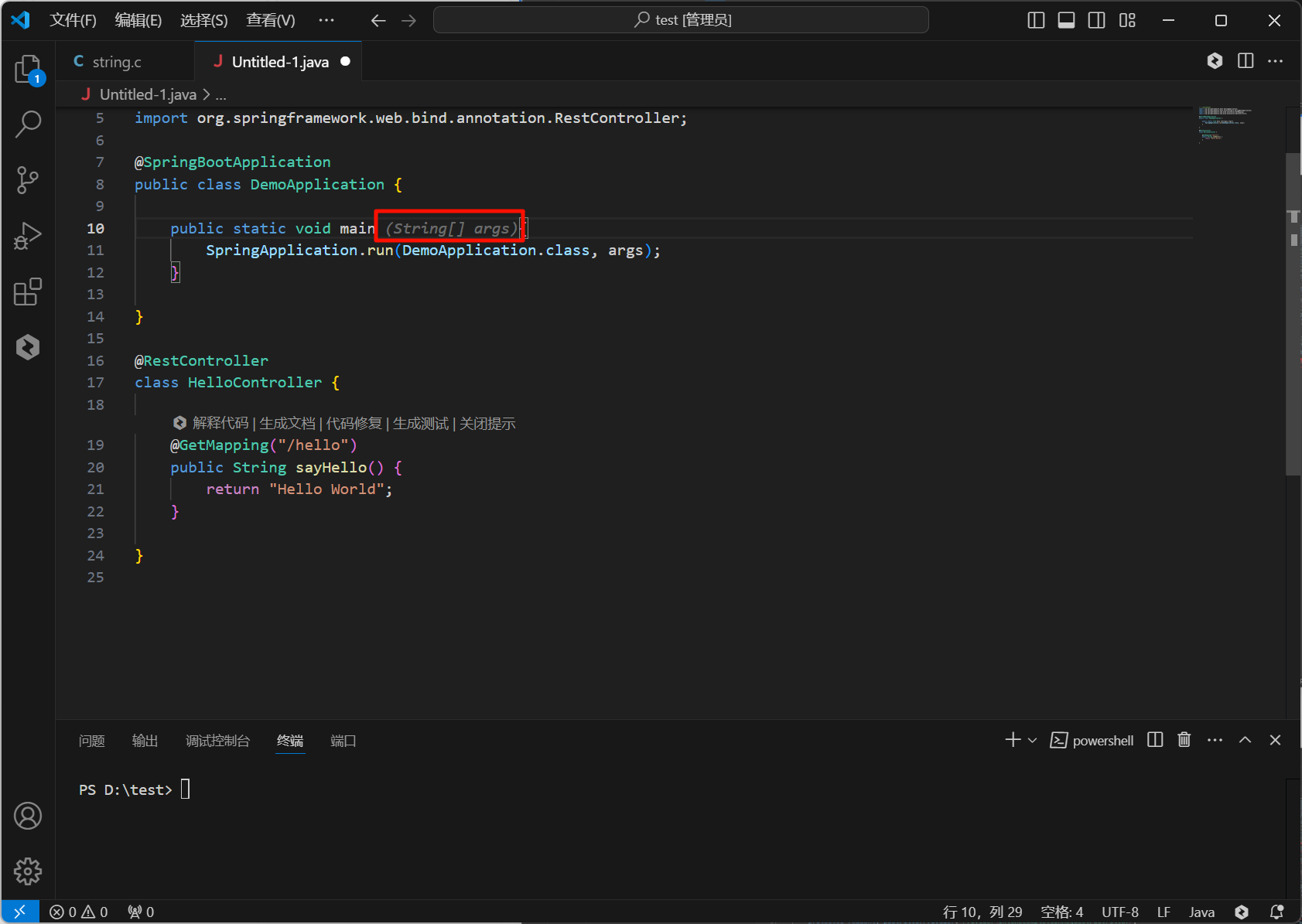Open the Run and Debug view
This screenshot has width=1302, height=924.
tap(28, 236)
